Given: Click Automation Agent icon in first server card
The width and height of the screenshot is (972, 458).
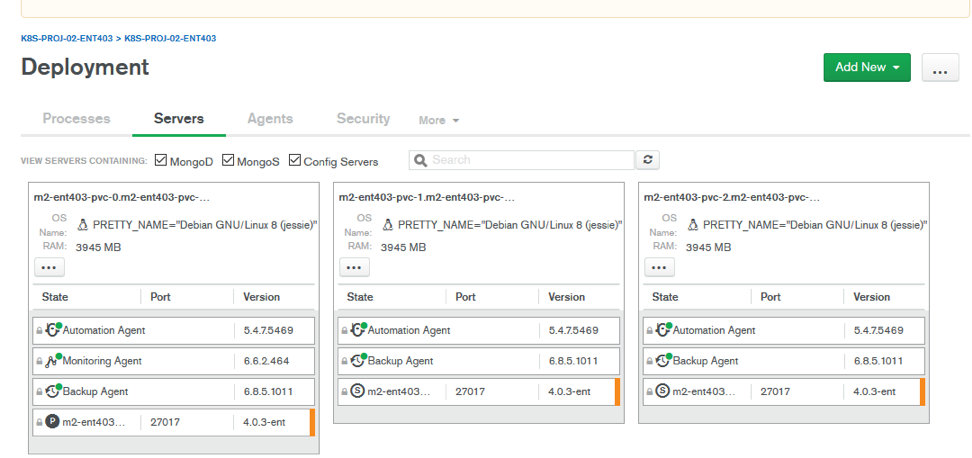Looking at the screenshot, I should tap(53, 330).
